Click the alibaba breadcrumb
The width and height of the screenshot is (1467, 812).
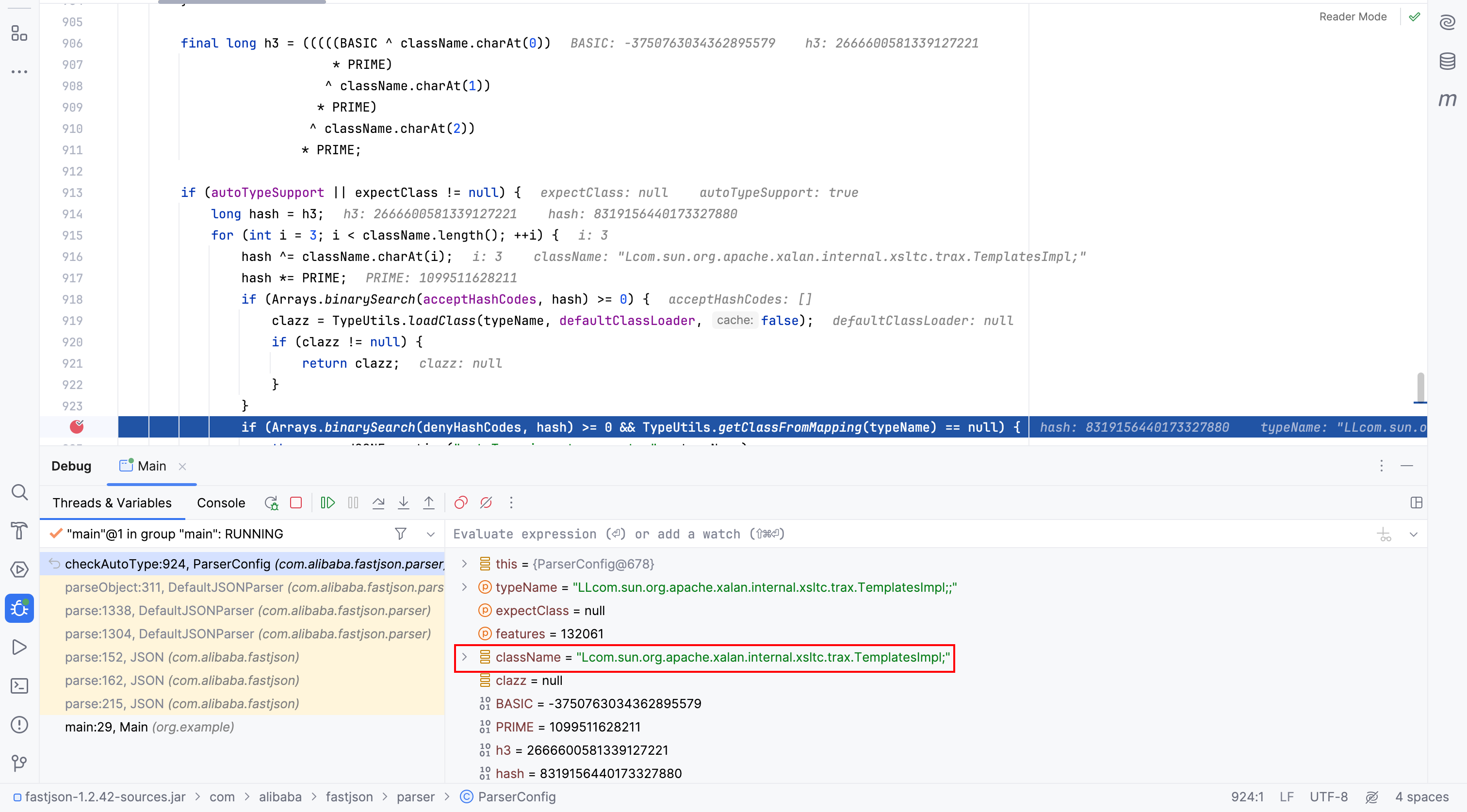coord(280,796)
